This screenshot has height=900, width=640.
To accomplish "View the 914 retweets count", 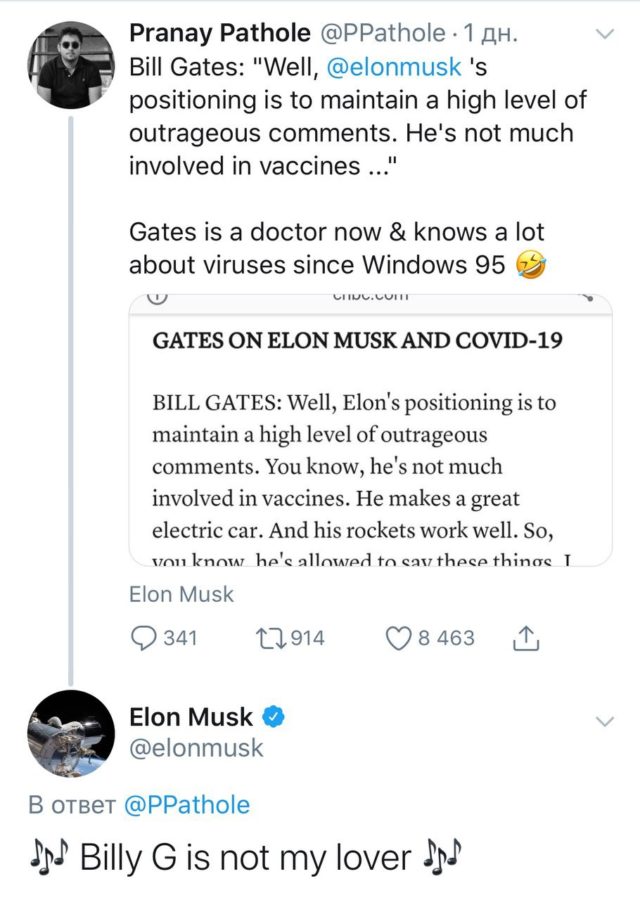I will pos(306,638).
